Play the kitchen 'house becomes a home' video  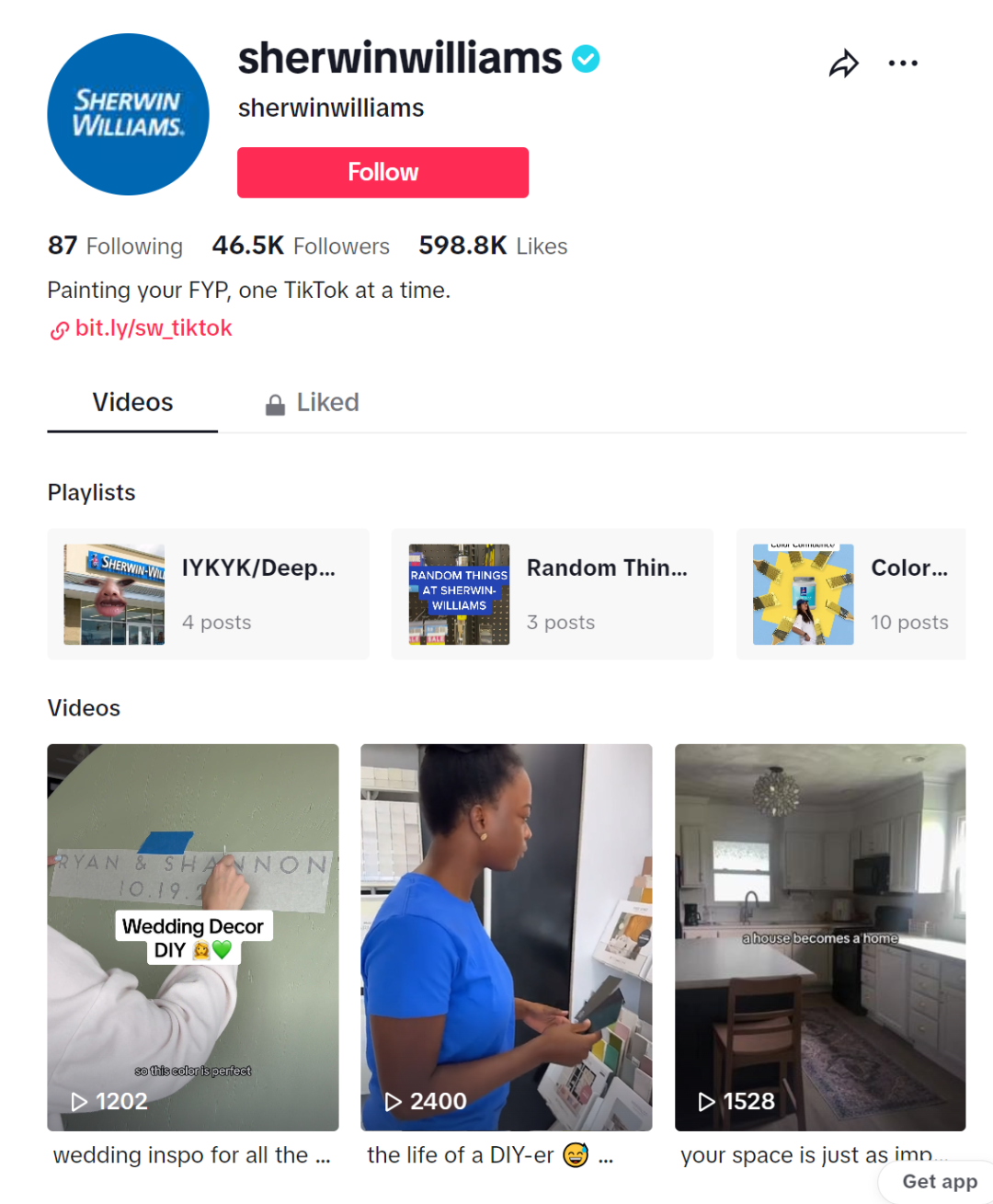(820, 937)
